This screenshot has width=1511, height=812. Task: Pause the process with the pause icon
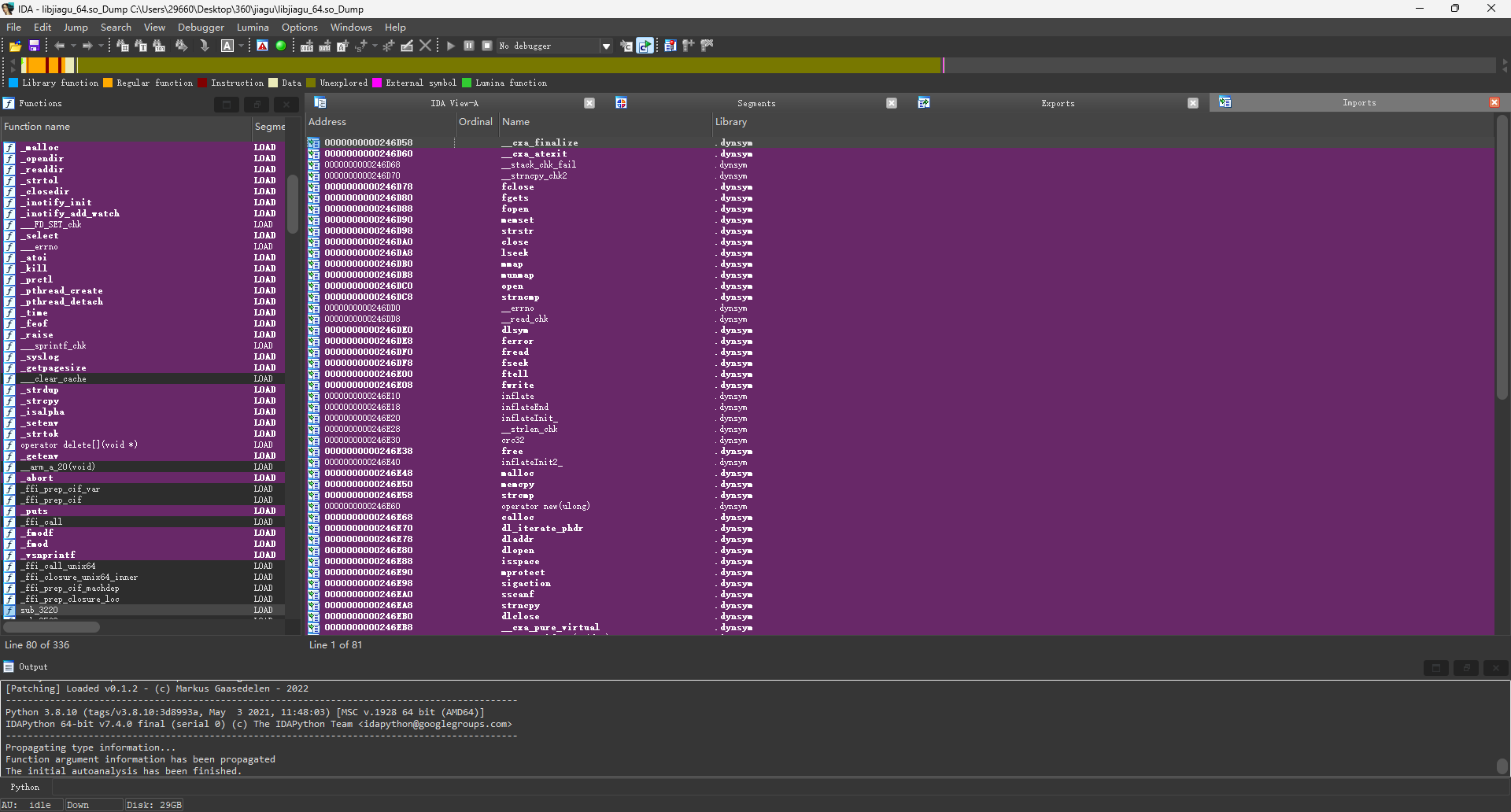pos(469,46)
